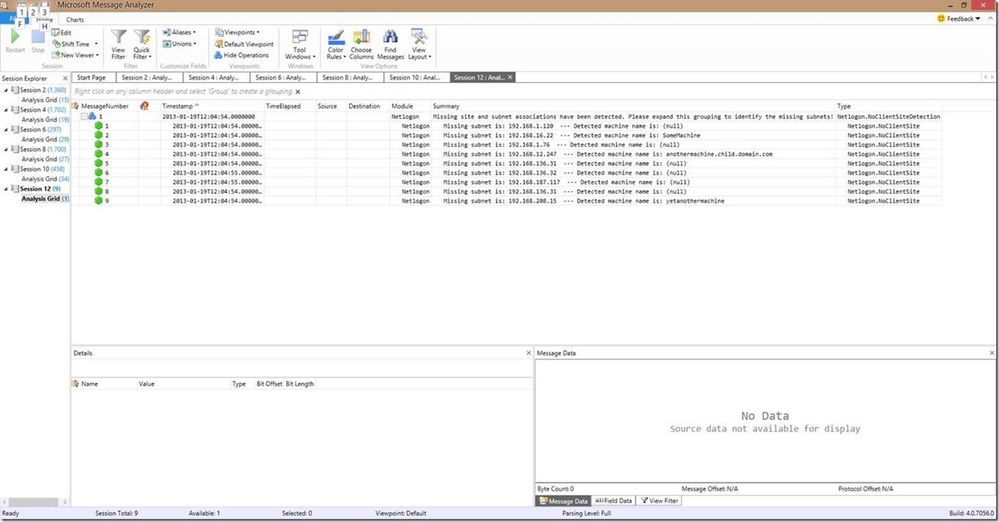
Task: Select message row with subnet 192.168.1.120
Action: point(507,126)
